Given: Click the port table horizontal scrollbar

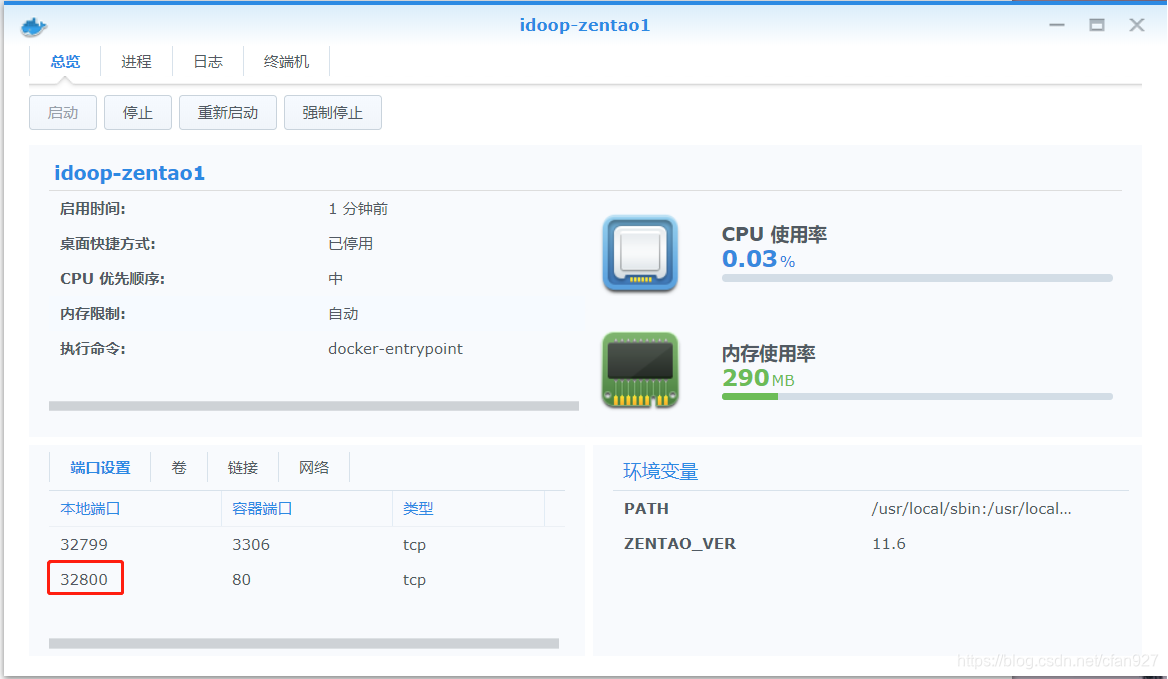Looking at the screenshot, I should click(304, 643).
